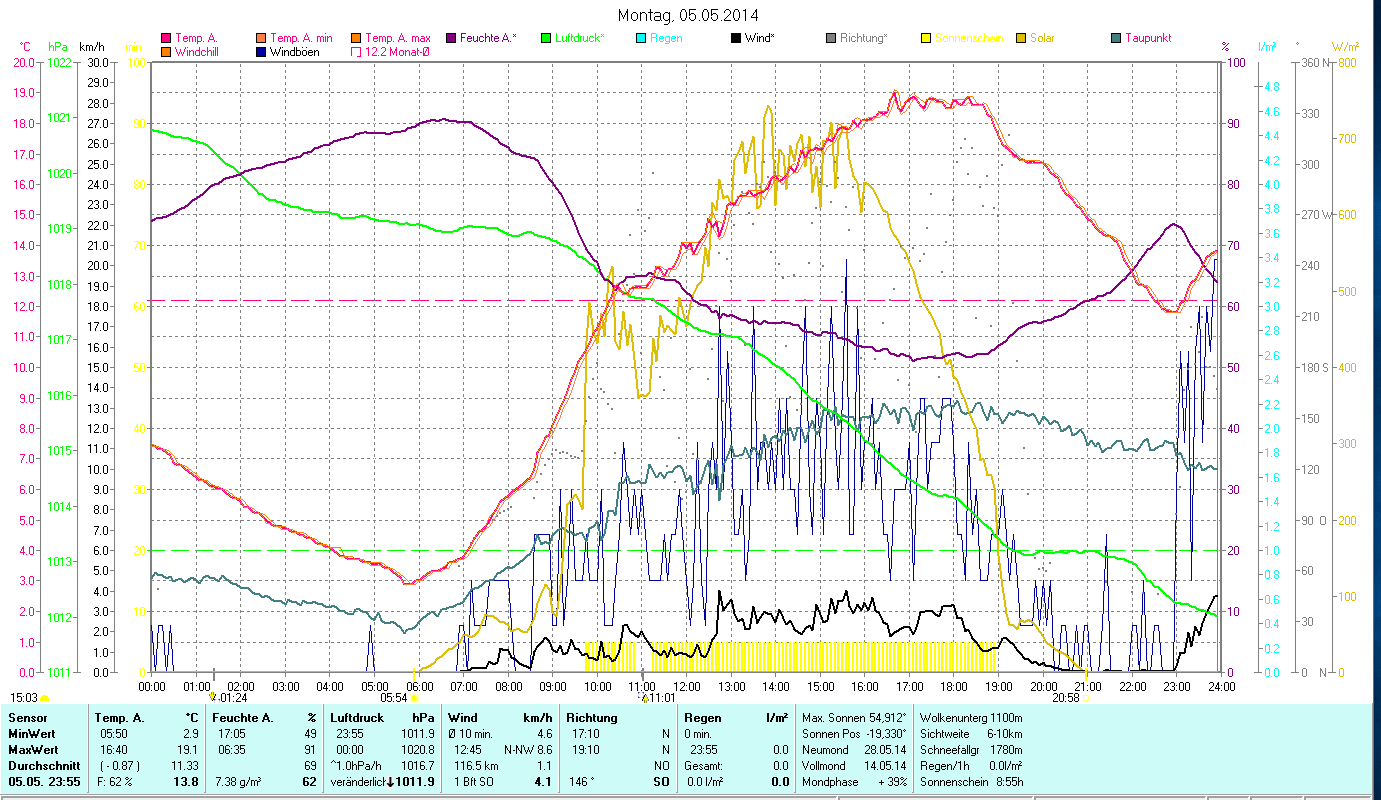Click the yellow Sonnenschein color swatch

[926, 38]
